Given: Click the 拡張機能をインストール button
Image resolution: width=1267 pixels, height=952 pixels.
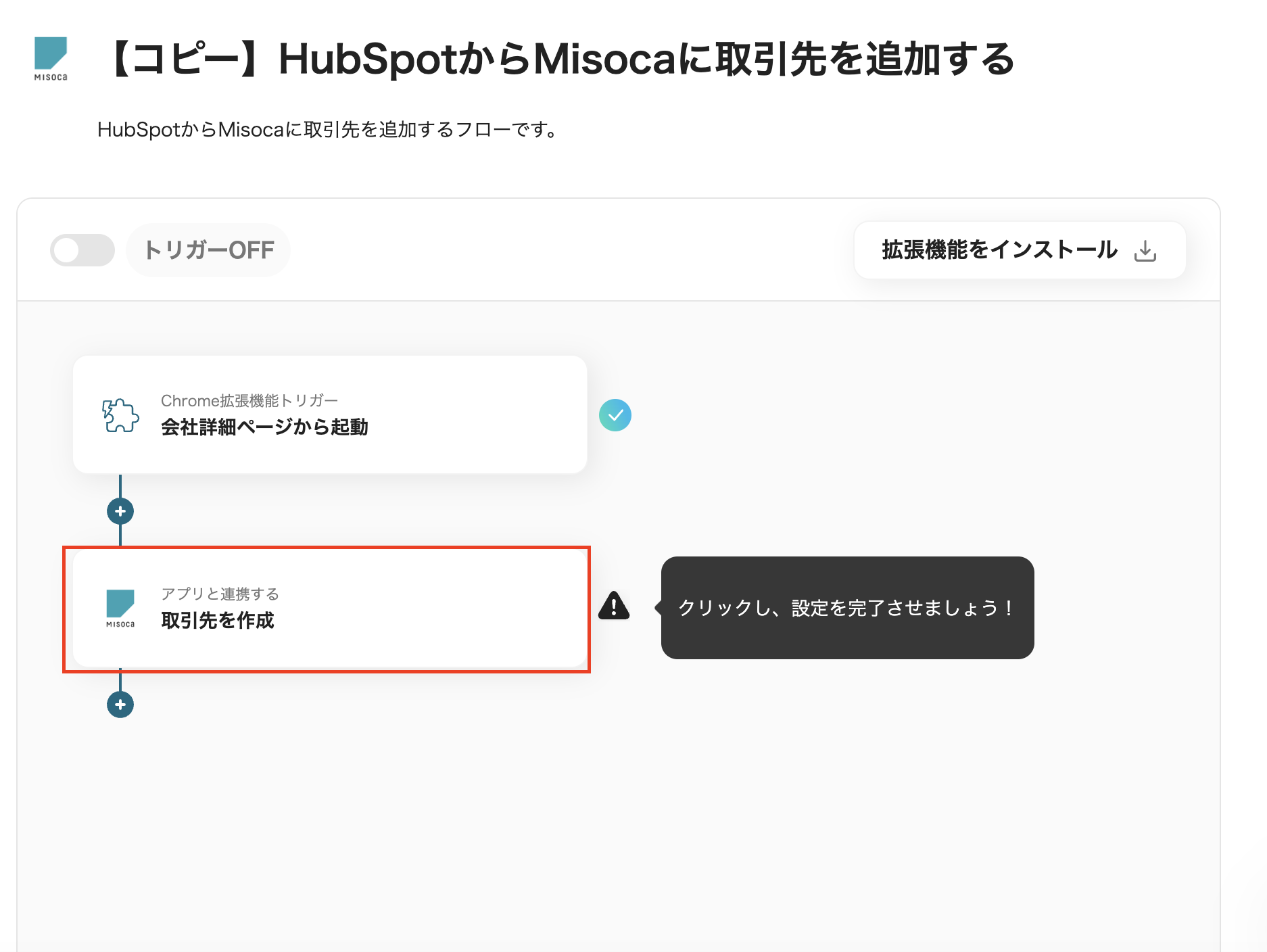Looking at the screenshot, I should [1020, 250].
